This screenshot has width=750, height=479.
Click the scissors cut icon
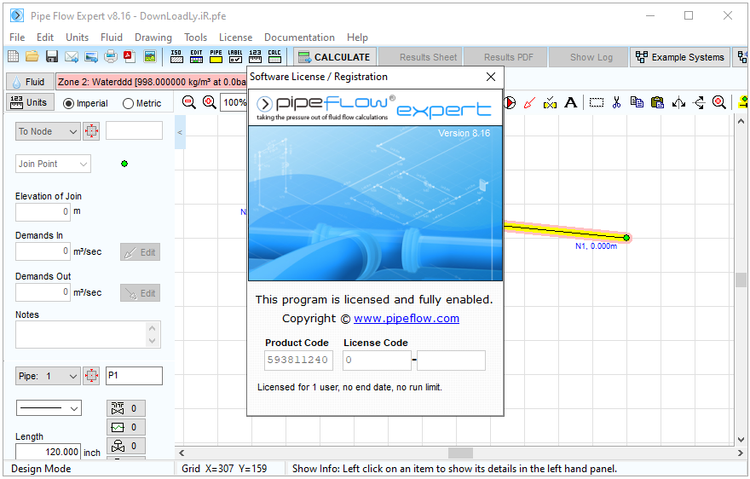pyautogui.click(x=617, y=102)
